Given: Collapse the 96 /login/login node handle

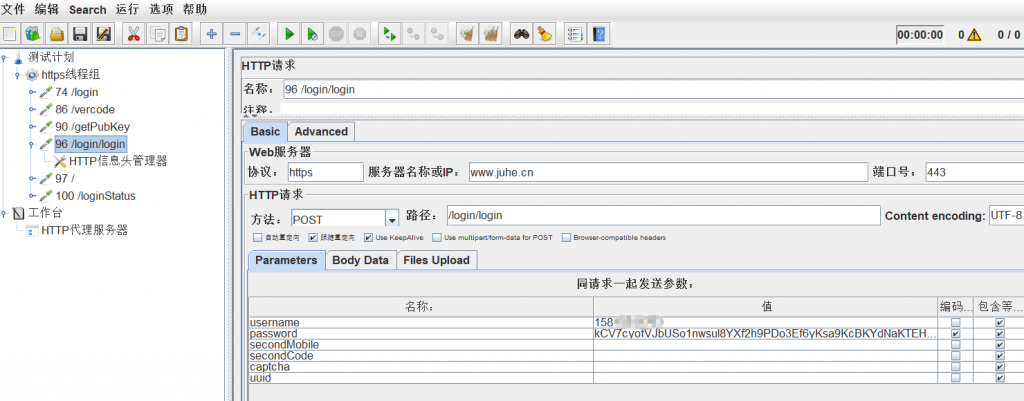Looking at the screenshot, I should coord(31,144).
